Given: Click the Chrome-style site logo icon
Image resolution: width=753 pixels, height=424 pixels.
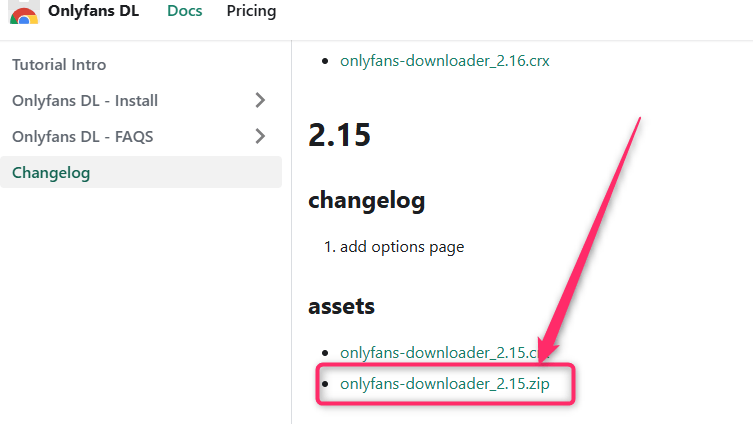Looking at the screenshot, I should [x=24, y=12].
